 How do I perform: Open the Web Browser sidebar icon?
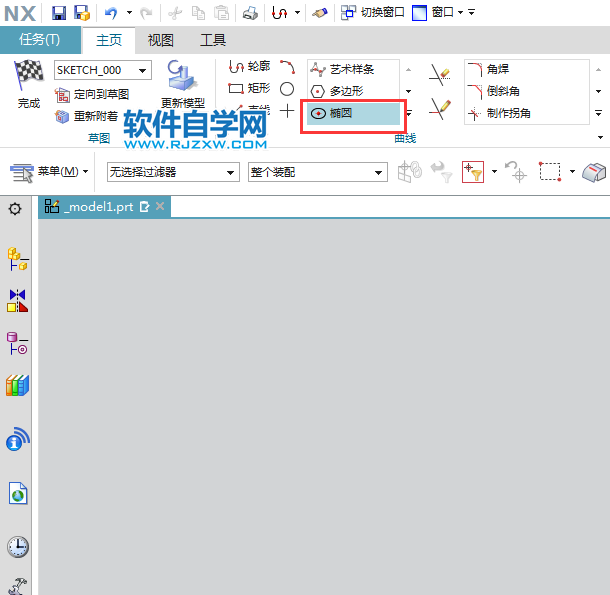coord(18,493)
